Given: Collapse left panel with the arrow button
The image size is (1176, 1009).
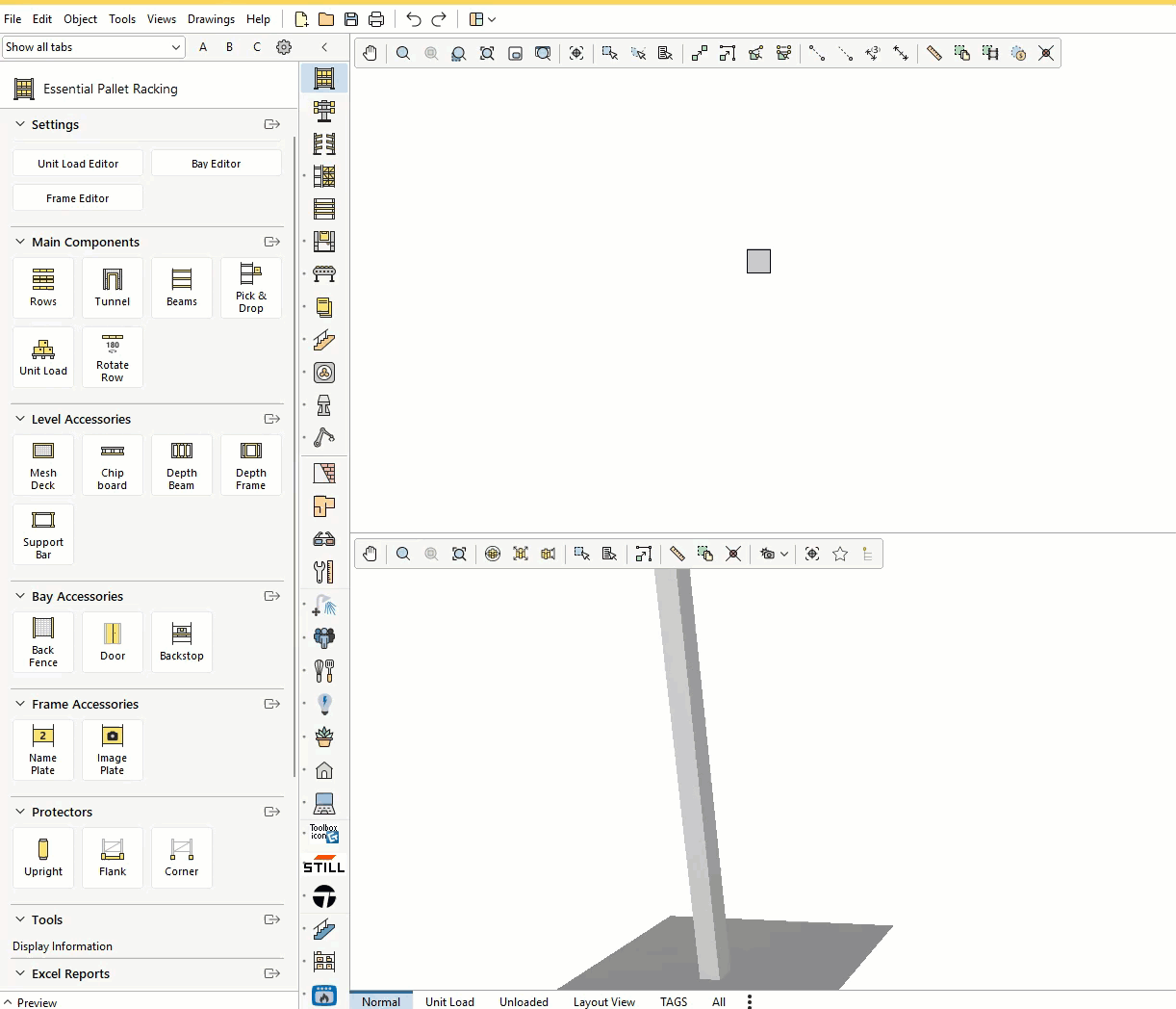Looking at the screenshot, I should (x=324, y=47).
